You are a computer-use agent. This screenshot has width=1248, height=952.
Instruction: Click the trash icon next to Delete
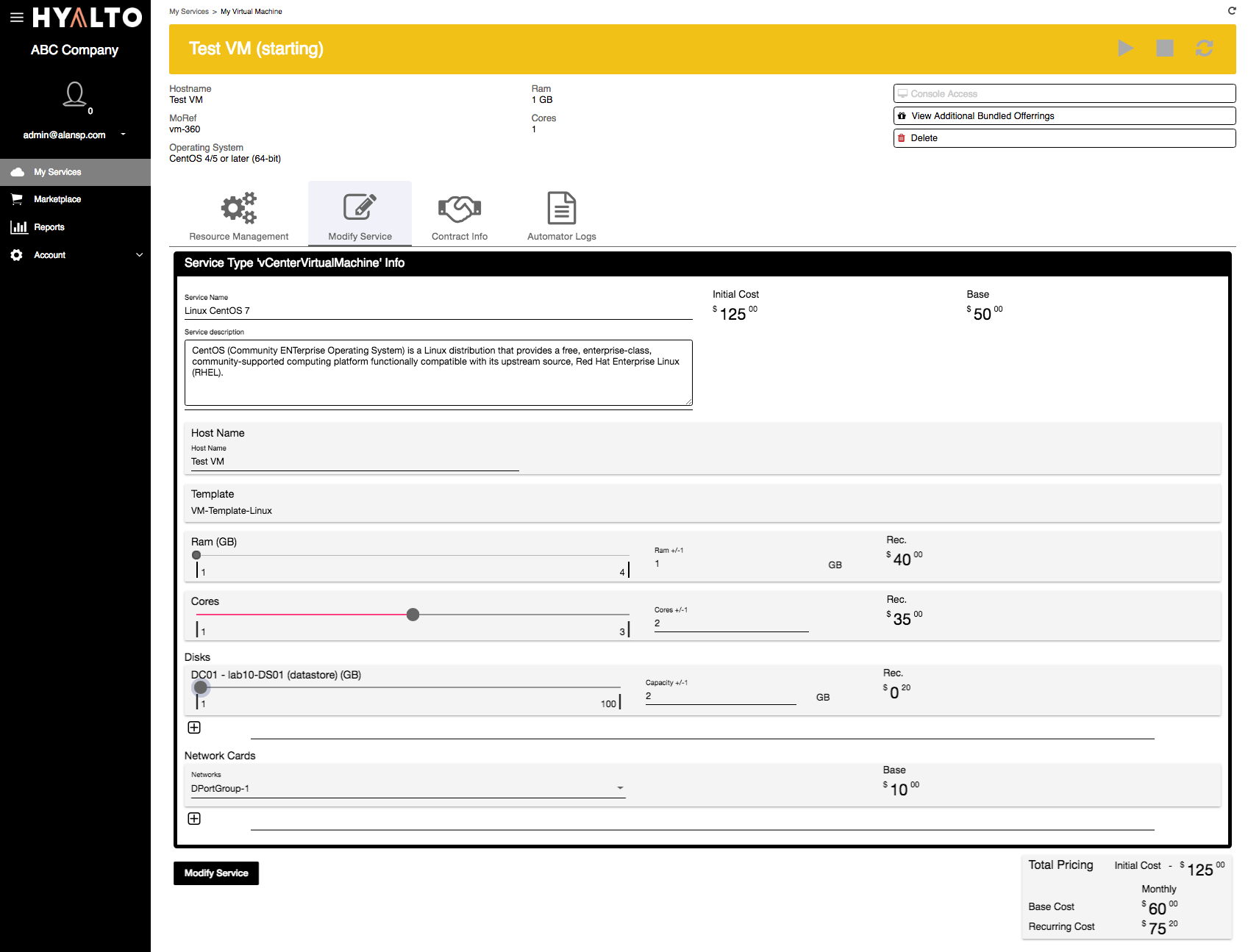[902, 138]
